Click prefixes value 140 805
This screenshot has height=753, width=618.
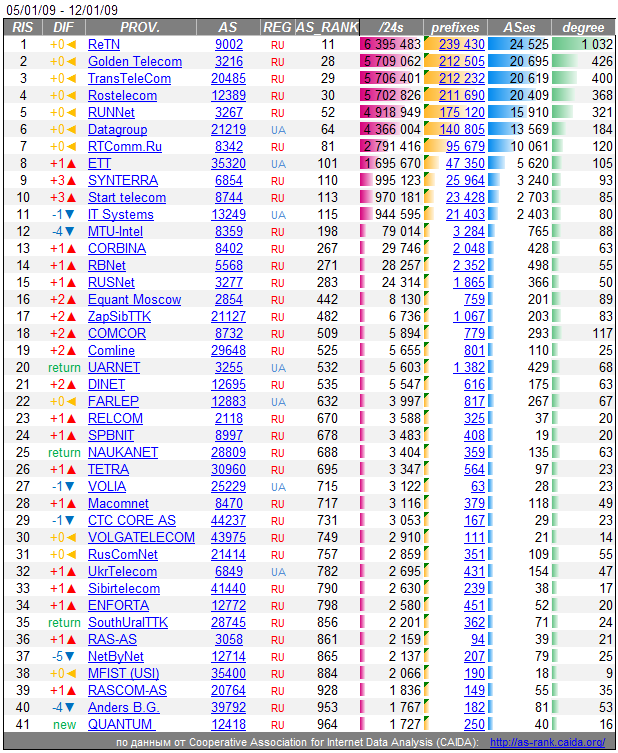tap(461, 130)
